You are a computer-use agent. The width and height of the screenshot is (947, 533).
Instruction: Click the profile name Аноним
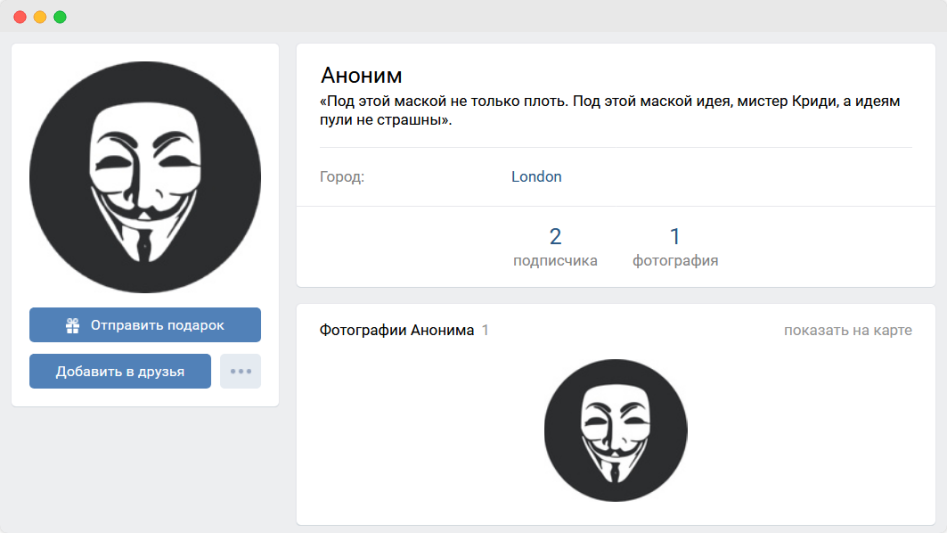pyautogui.click(x=361, y=75)
